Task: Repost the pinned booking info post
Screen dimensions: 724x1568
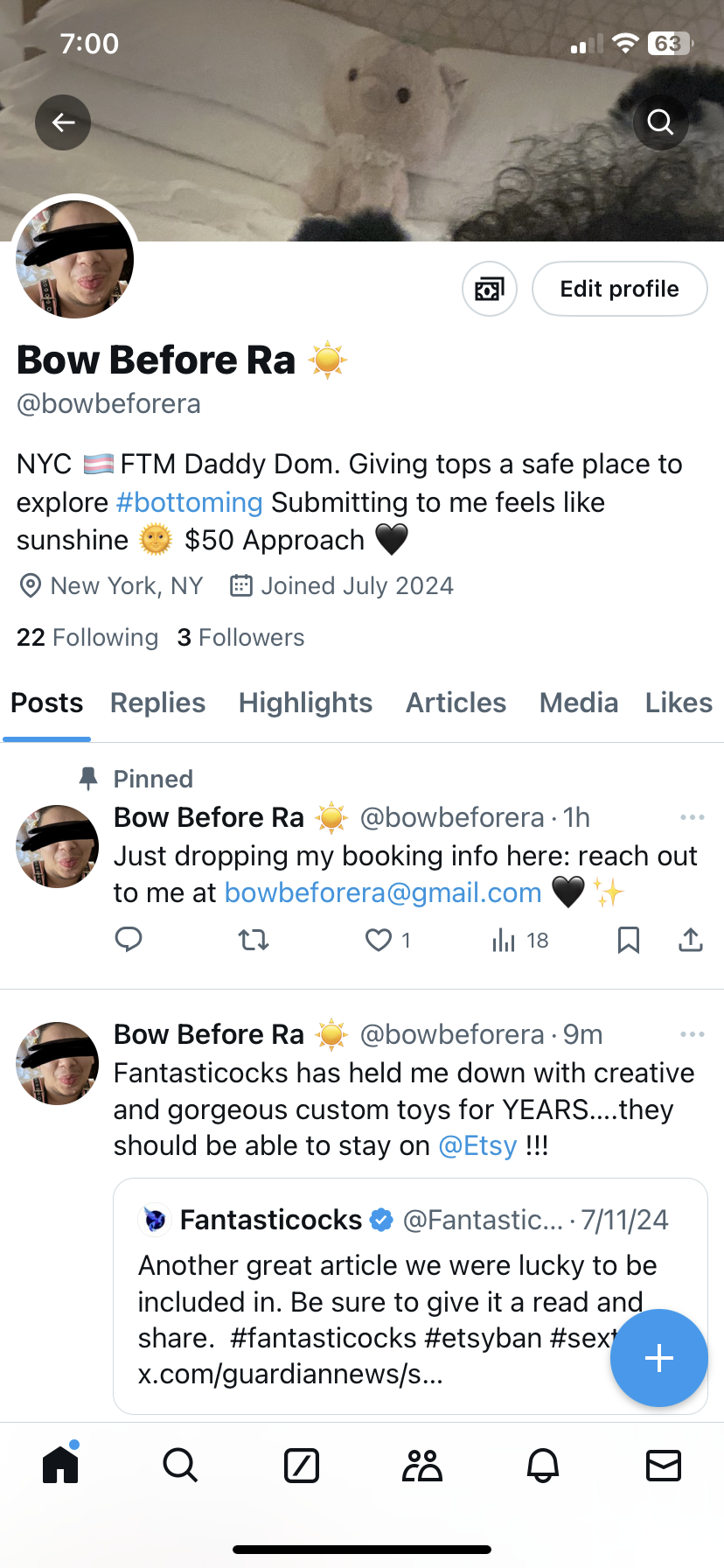Action: [254, 941]
